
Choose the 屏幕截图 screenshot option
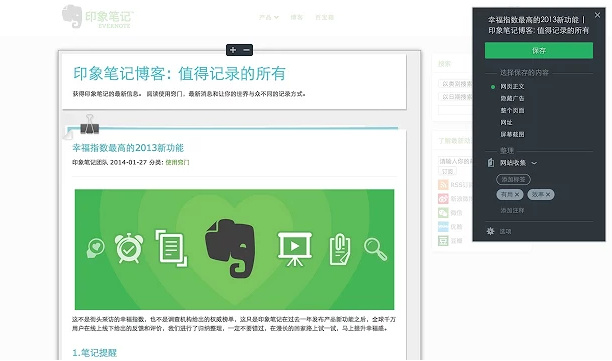pyautogui.click(x=512, y=134)
